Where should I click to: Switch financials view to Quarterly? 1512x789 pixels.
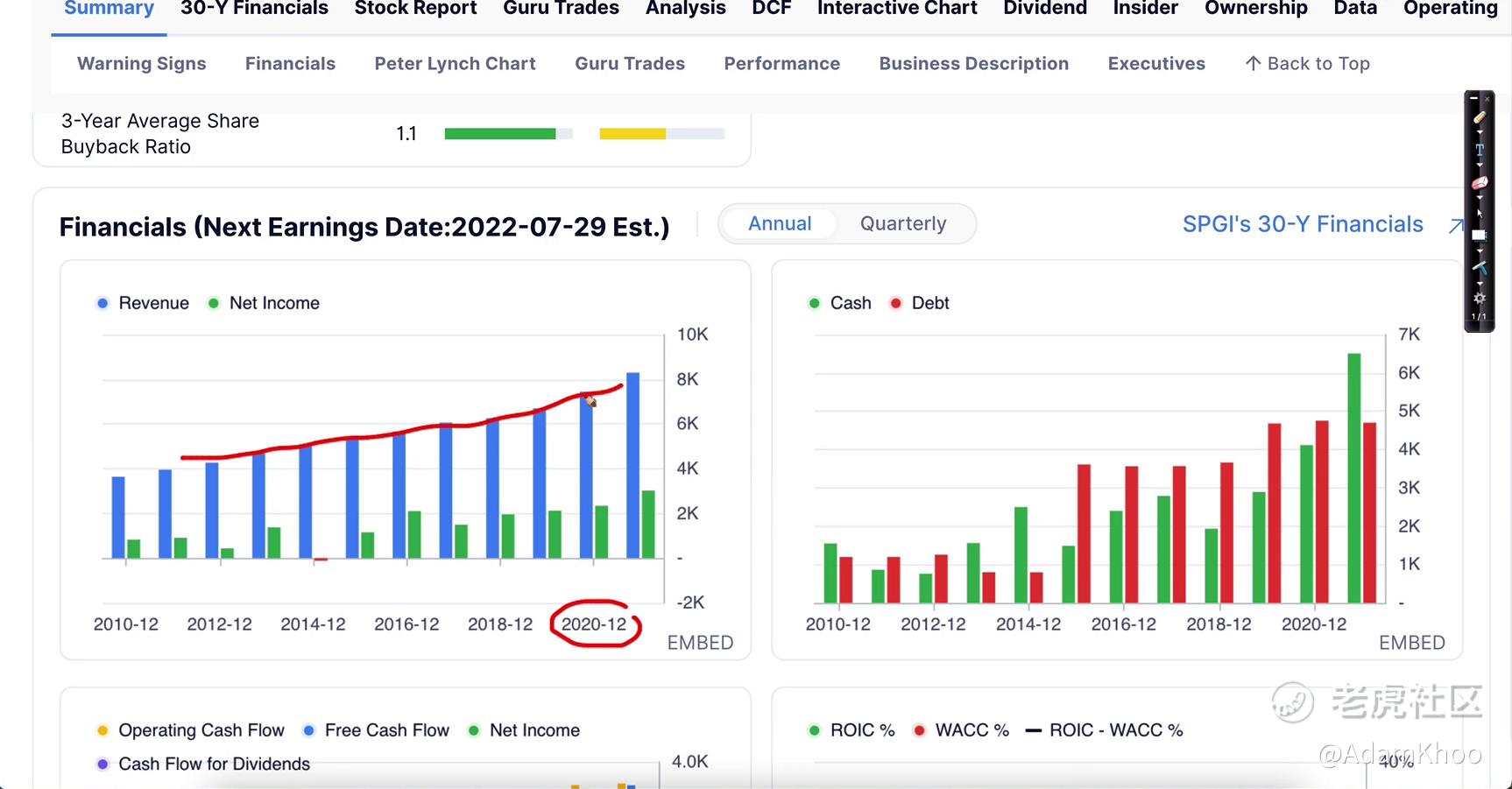[x=902, y=224]
